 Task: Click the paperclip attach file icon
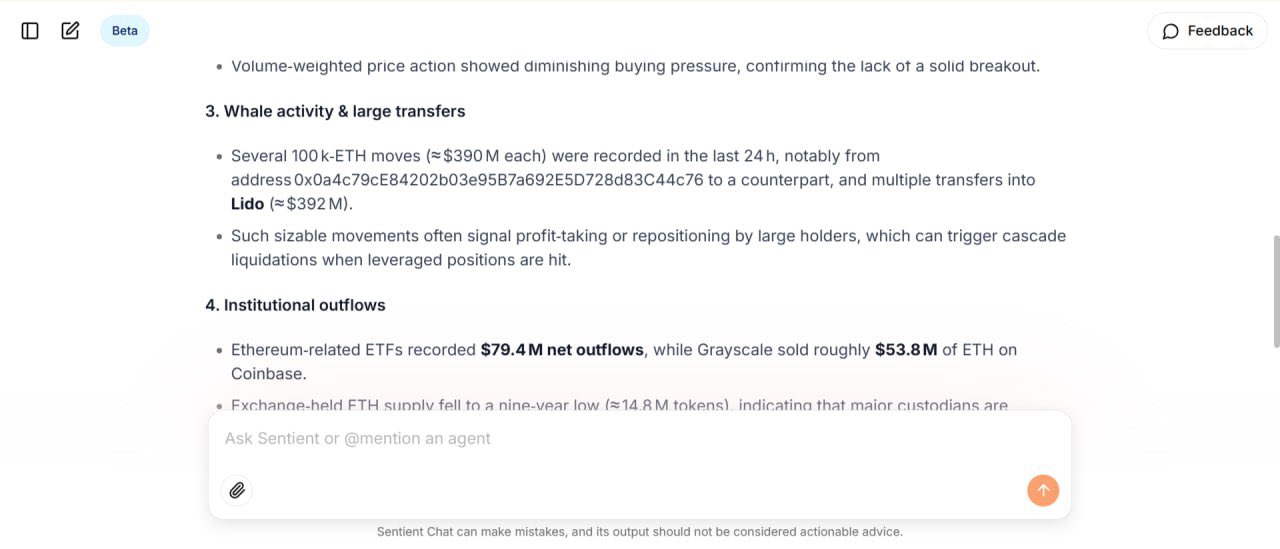pyautogui.click(x=237, y=490)
